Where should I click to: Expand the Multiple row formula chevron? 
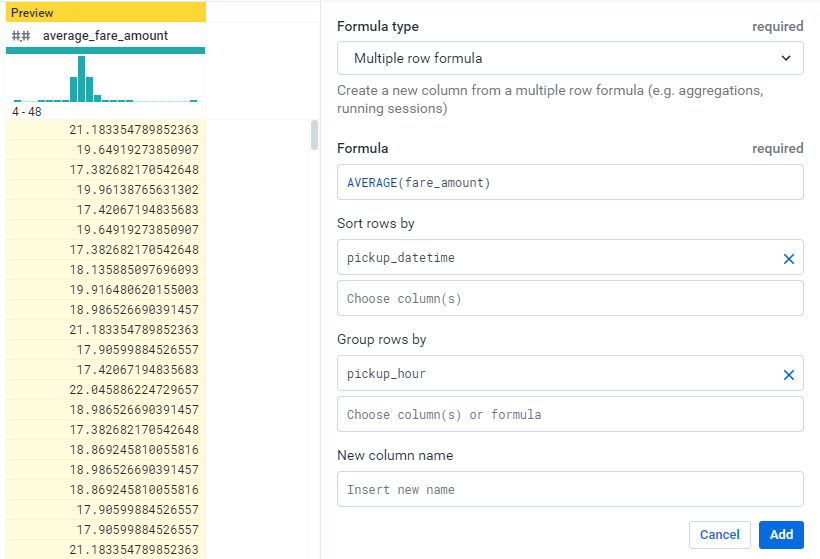point(785,58)
